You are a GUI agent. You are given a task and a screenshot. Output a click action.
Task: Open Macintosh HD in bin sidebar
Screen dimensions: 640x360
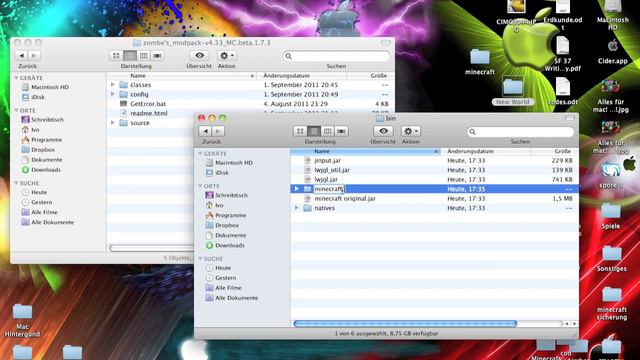coord(234,162)
